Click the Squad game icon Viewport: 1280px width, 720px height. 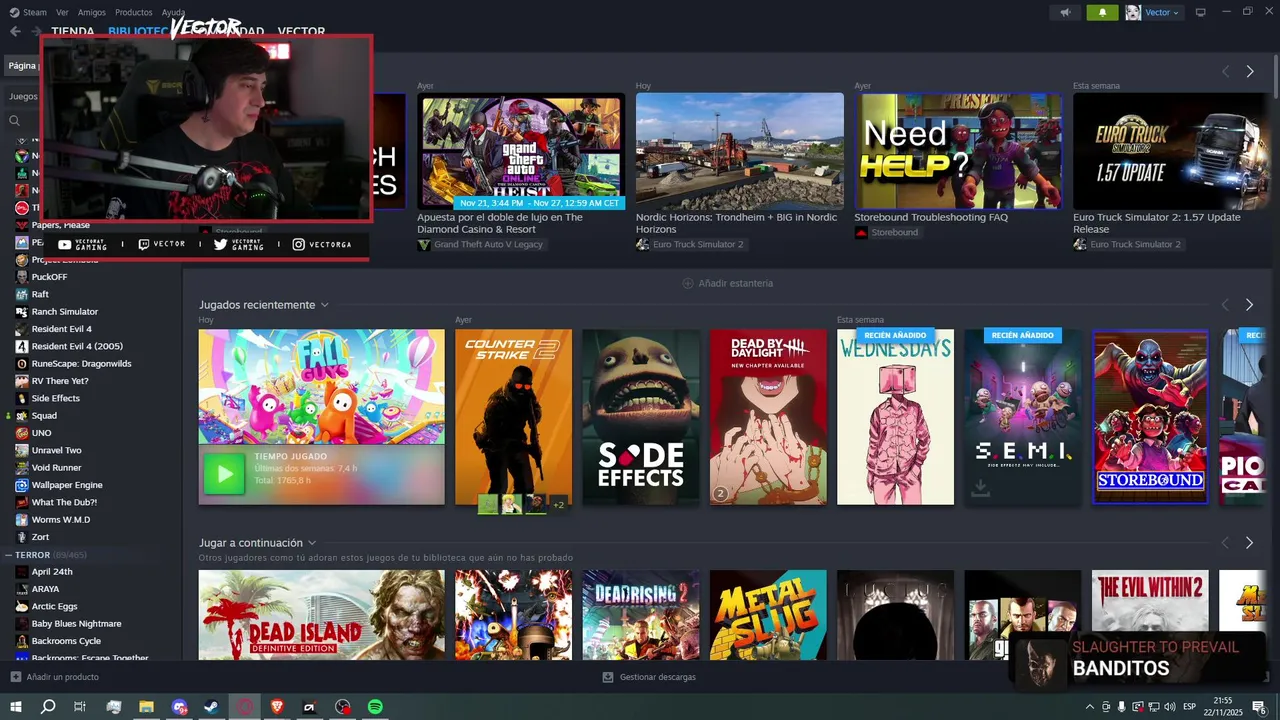[x=22, y=415]
